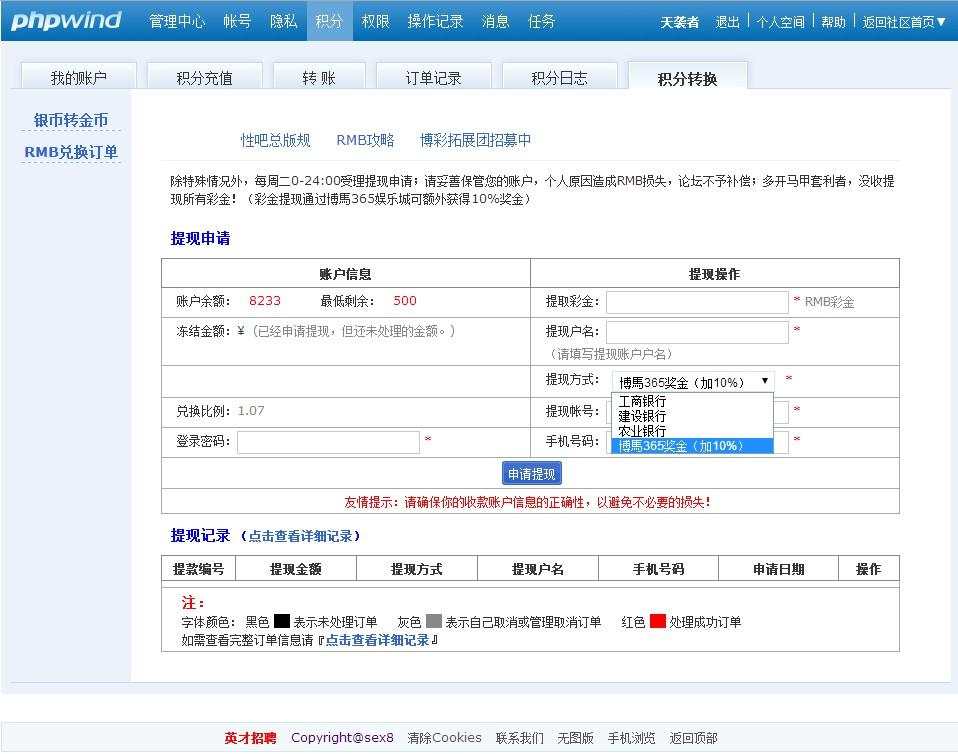Open 银币转金币 sidebar link
This screenshot has height=754, width=958.
pos(71,120)
